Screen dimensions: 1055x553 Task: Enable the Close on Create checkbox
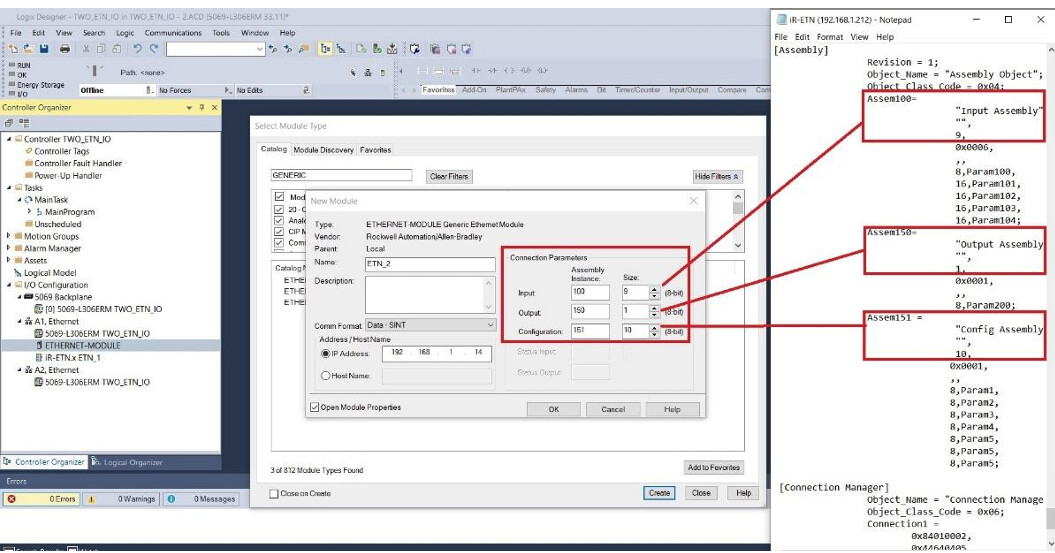[x=275, y=493]
